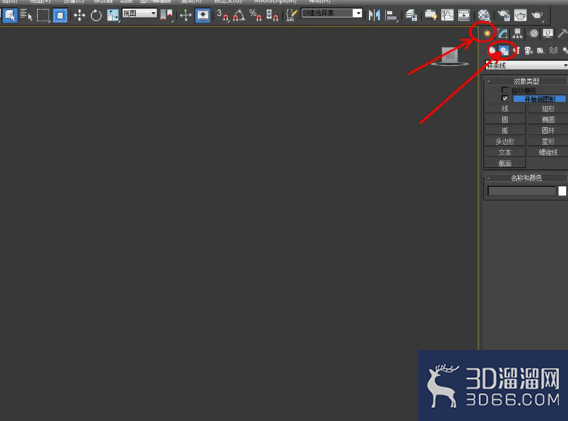The width and height of the screenshot is (568, 421).
Task: Toggle the 3D Snaps button
Action: coord(223,15)
